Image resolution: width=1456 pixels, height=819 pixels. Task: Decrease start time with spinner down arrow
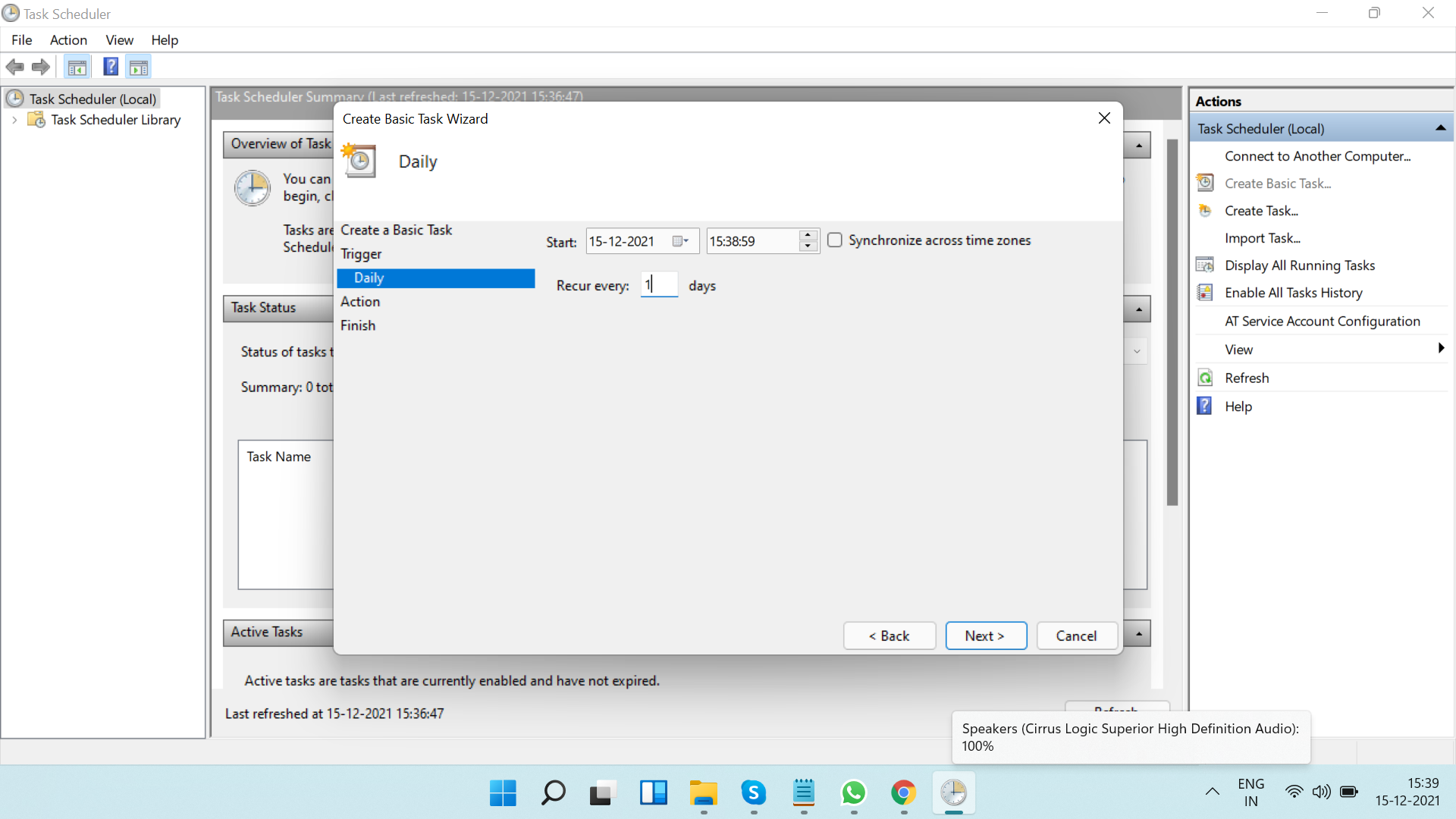pos(808,246)
